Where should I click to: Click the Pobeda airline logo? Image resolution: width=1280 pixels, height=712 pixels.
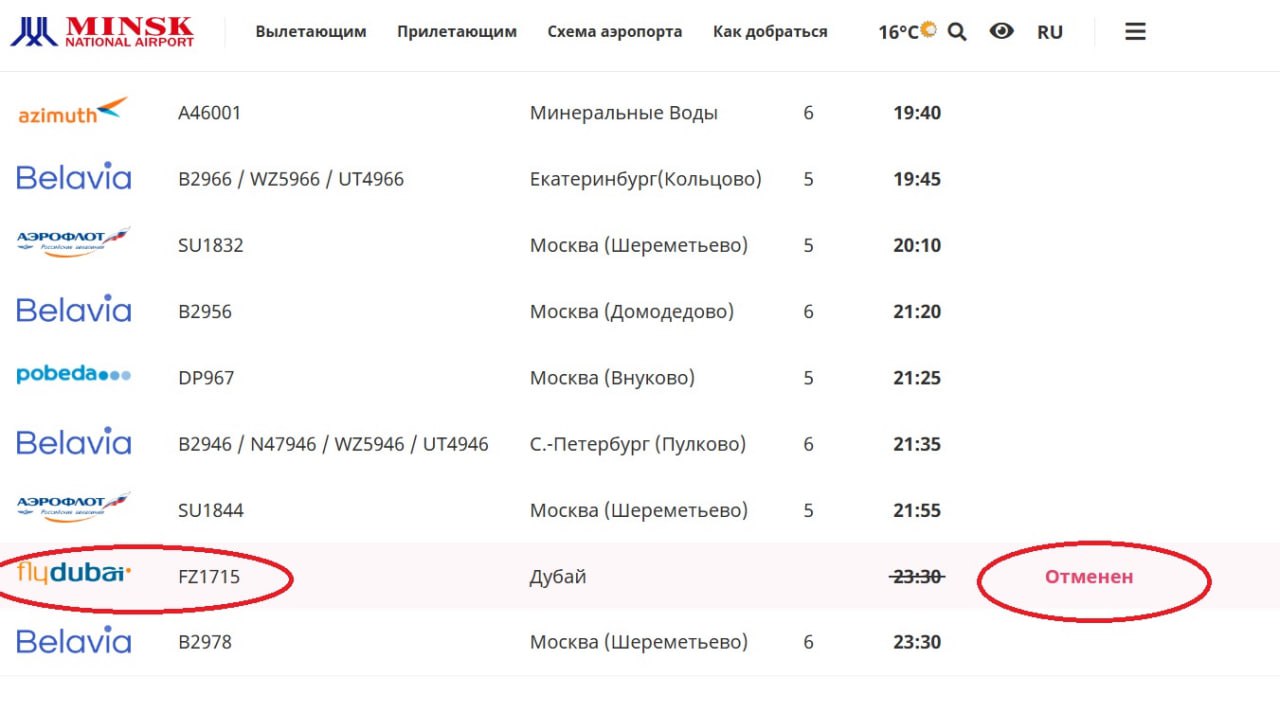point(73,376)
